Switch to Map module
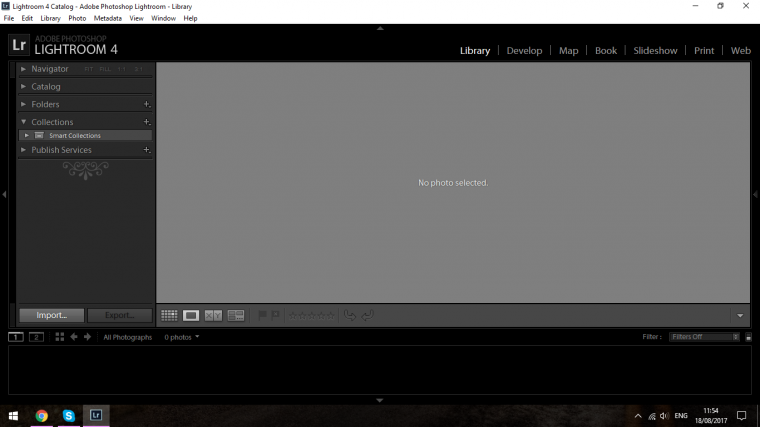The width and height of the screenshot is (760, 427). (569, 50)
